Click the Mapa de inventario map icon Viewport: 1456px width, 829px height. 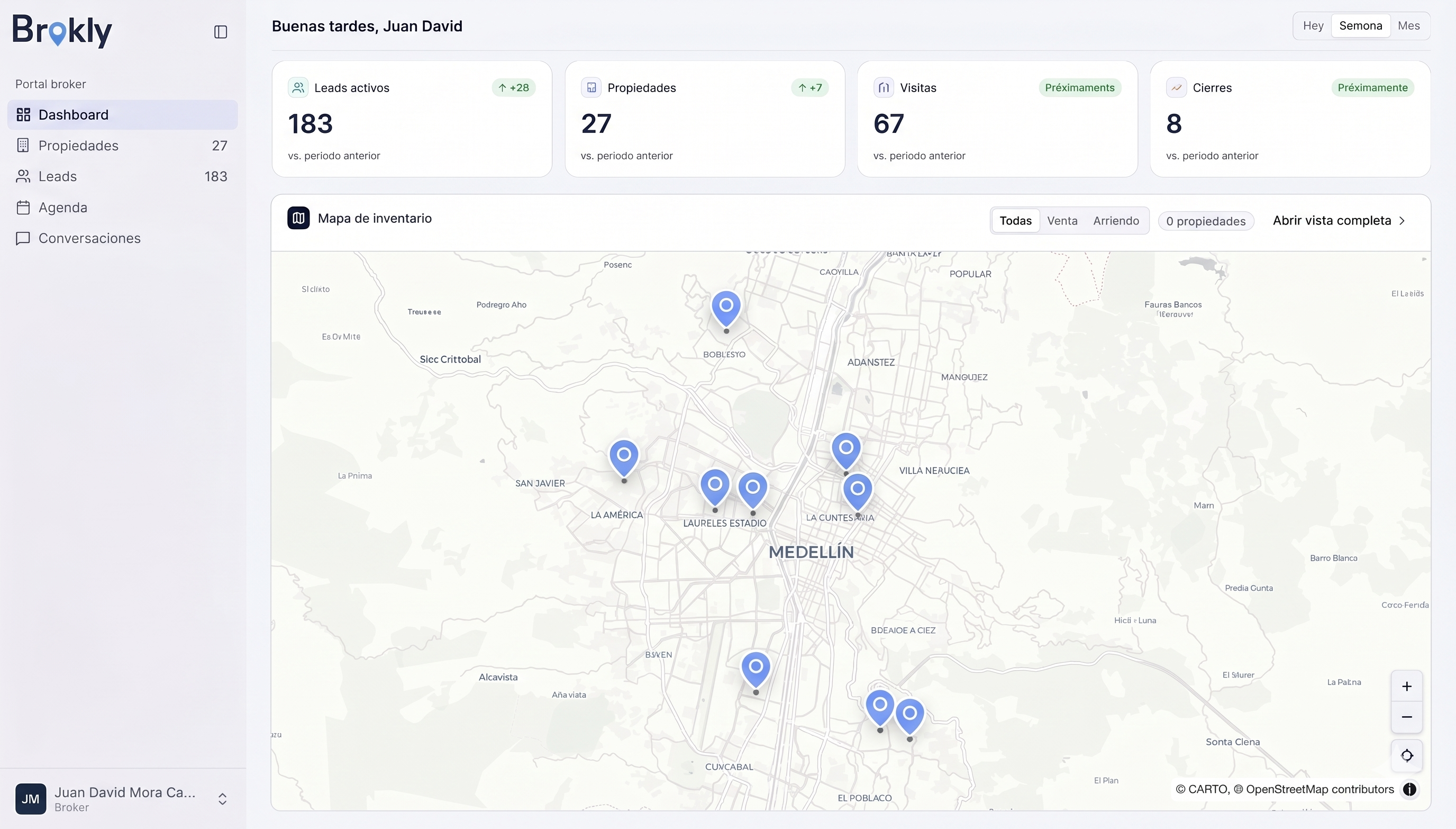click(x=299, y=218)
